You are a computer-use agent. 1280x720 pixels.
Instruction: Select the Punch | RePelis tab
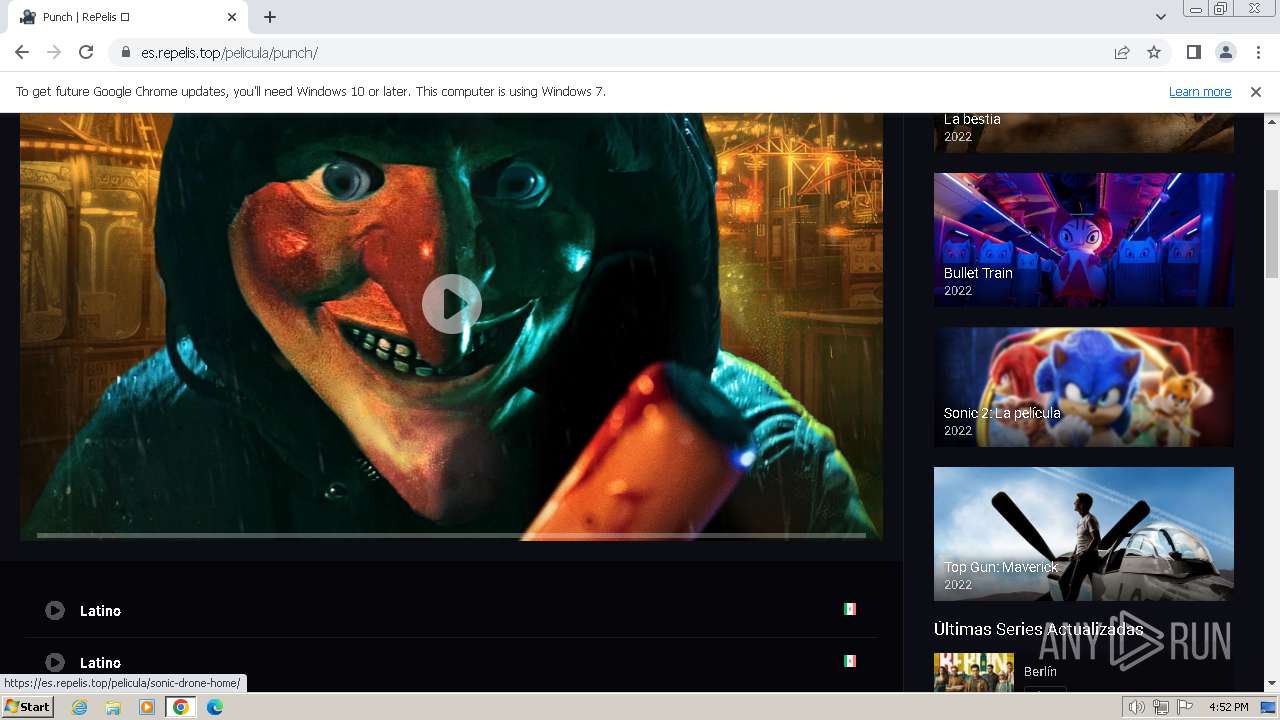point(130,17)
